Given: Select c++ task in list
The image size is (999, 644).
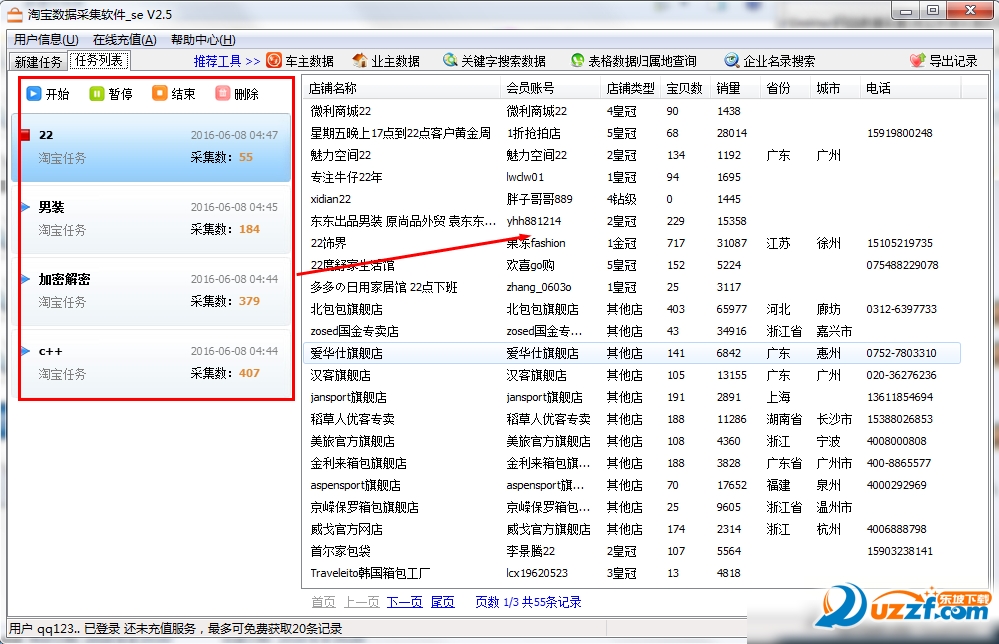Looking at the screenshot, I should tap(151, 363).
